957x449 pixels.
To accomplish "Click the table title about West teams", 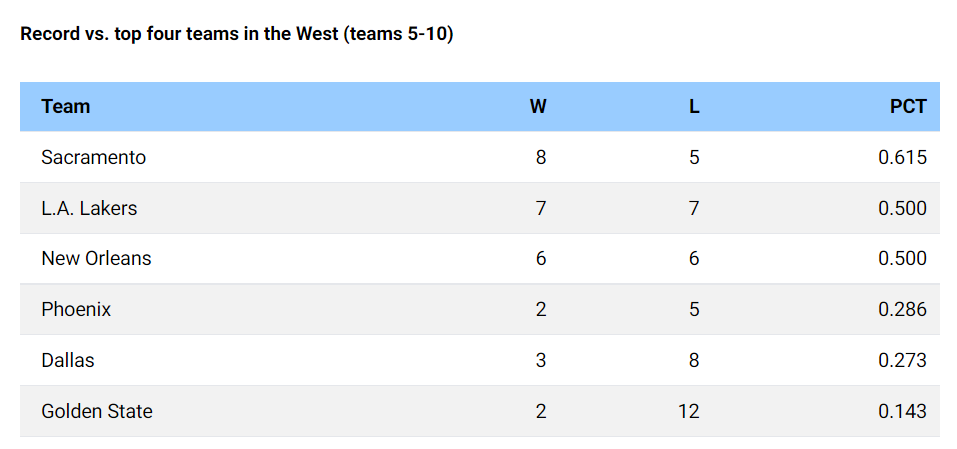I will click(x=237, y=34).
